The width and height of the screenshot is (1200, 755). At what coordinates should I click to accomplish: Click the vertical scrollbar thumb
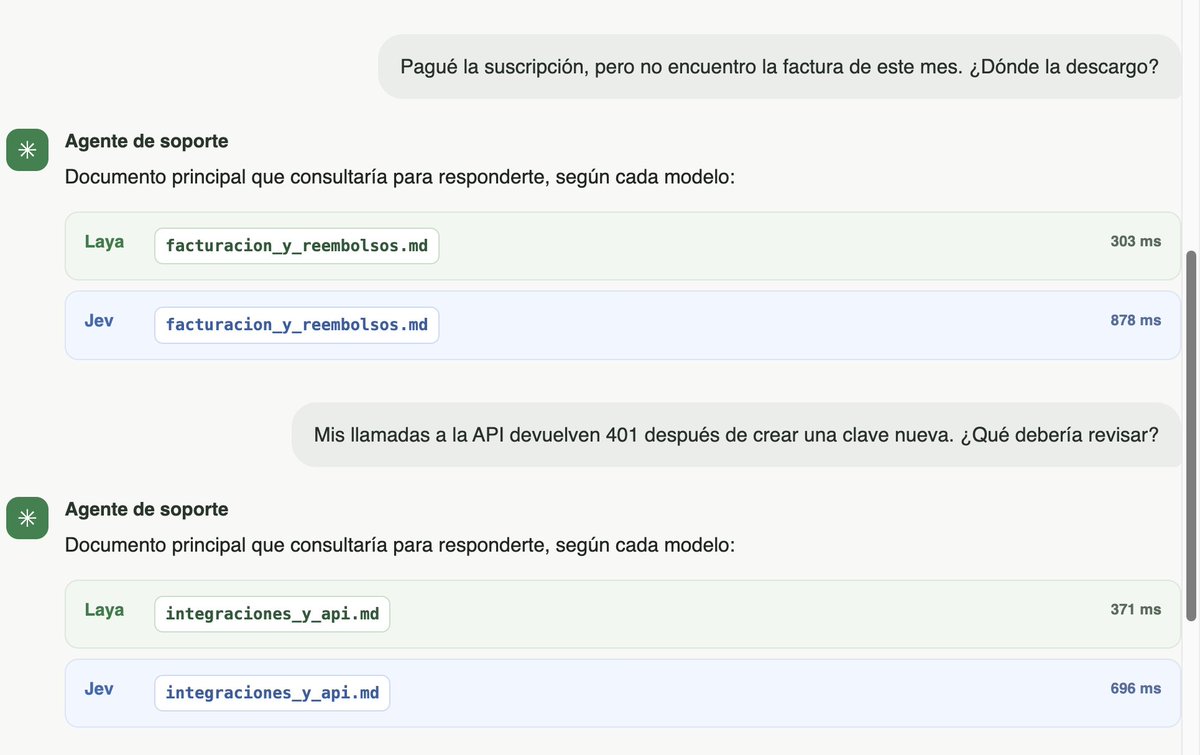(x=1190, y=435)
